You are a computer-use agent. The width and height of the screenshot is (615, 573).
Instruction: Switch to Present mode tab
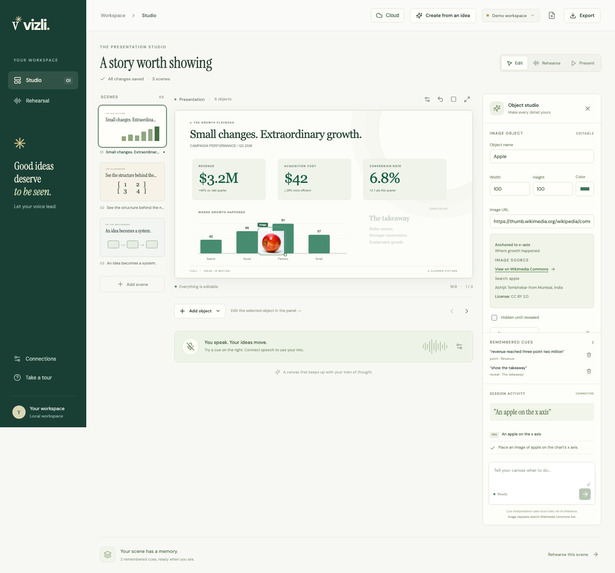click(582, 63)
